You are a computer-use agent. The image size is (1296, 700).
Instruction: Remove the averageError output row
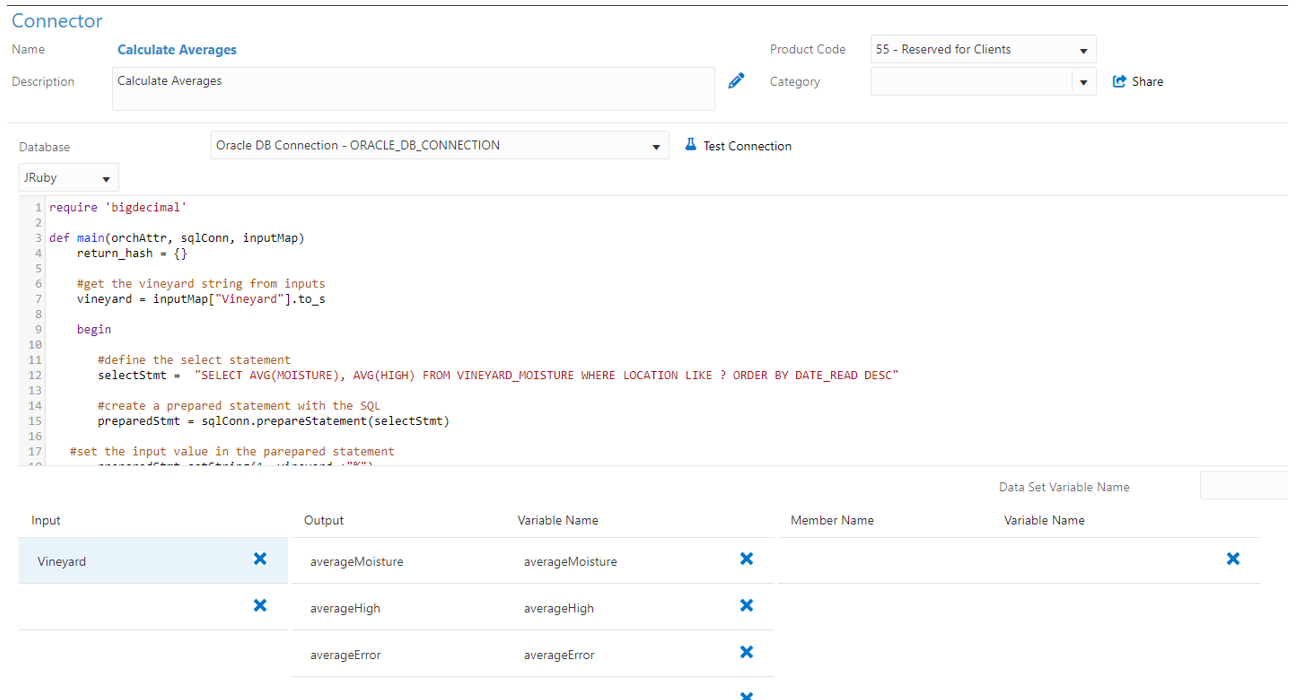[746, 652]
